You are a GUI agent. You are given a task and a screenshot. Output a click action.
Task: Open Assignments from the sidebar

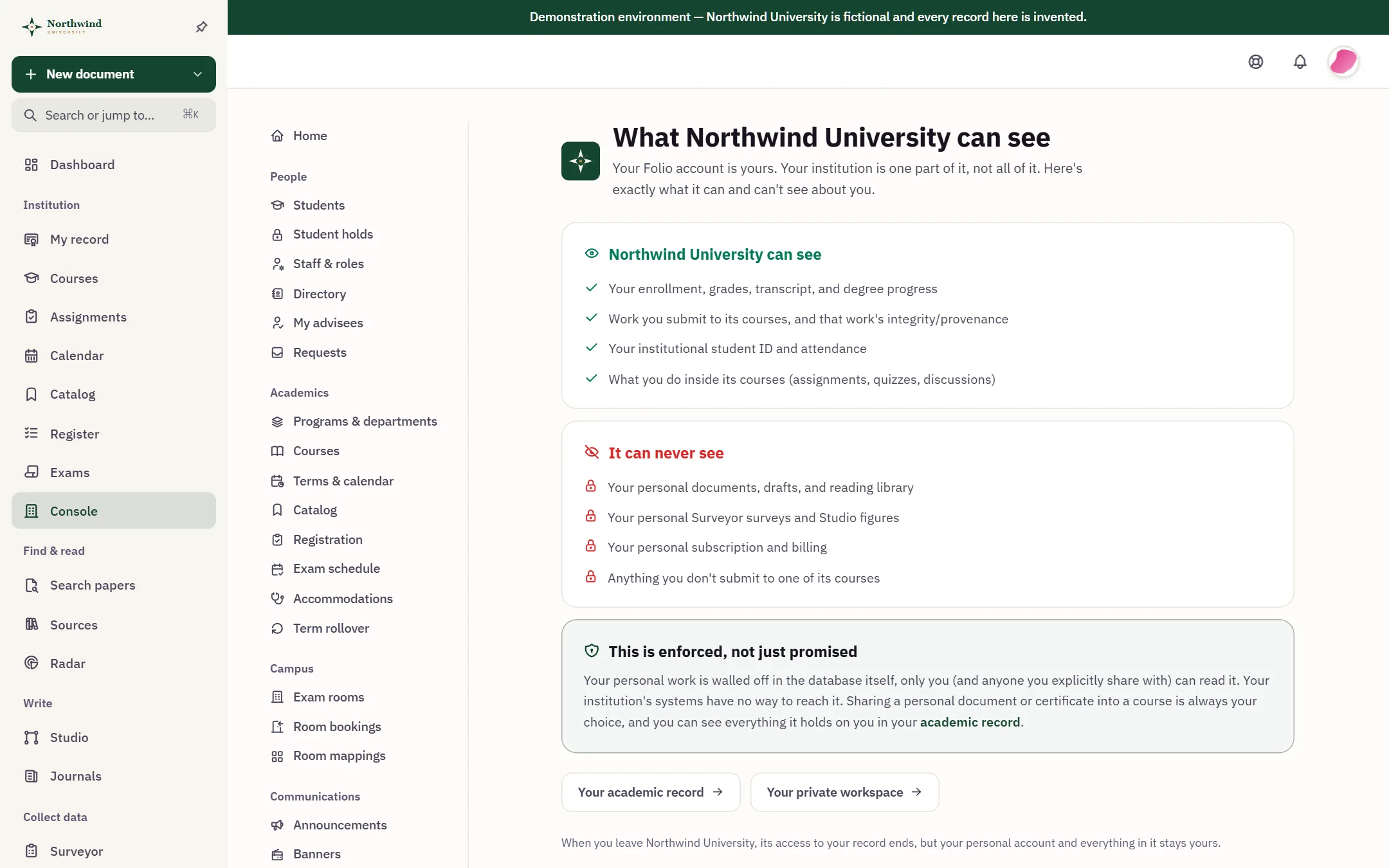114,317
